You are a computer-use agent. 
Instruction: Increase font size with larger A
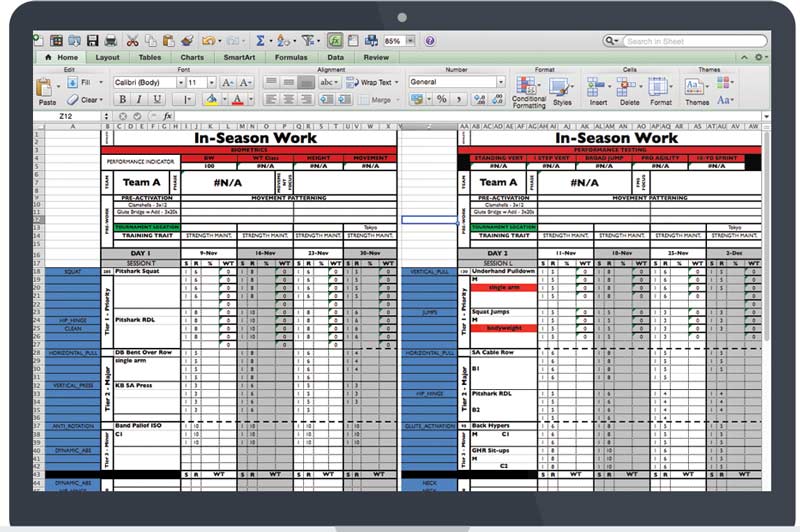(228, 82)
